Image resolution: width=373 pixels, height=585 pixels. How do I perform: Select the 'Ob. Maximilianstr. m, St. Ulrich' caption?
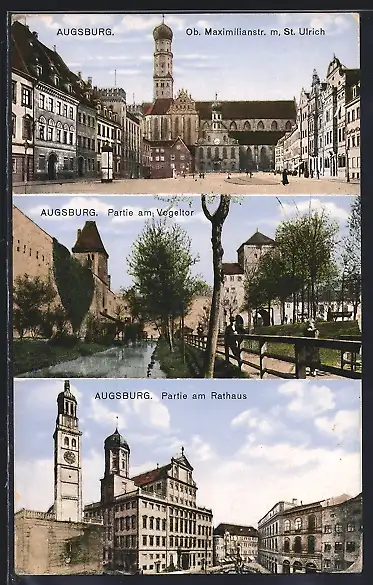click(256, 32)
